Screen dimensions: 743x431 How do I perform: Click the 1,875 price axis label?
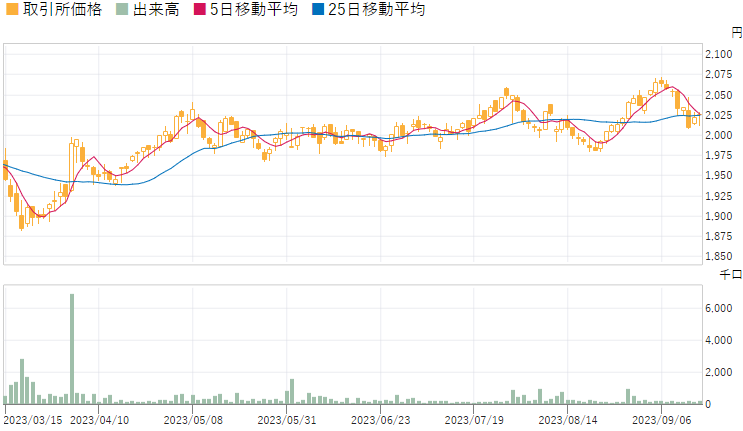pyautogui.click(x=719, y=236)
